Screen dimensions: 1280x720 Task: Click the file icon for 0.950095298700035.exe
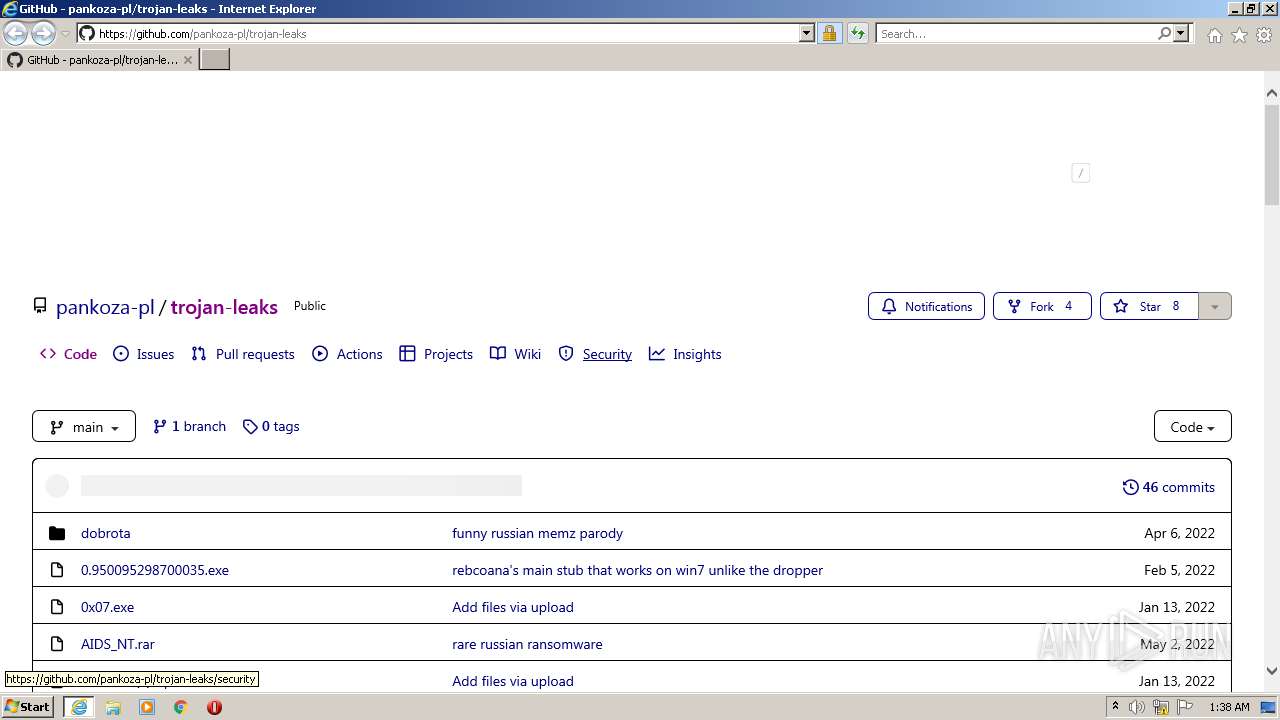[57, 570]
